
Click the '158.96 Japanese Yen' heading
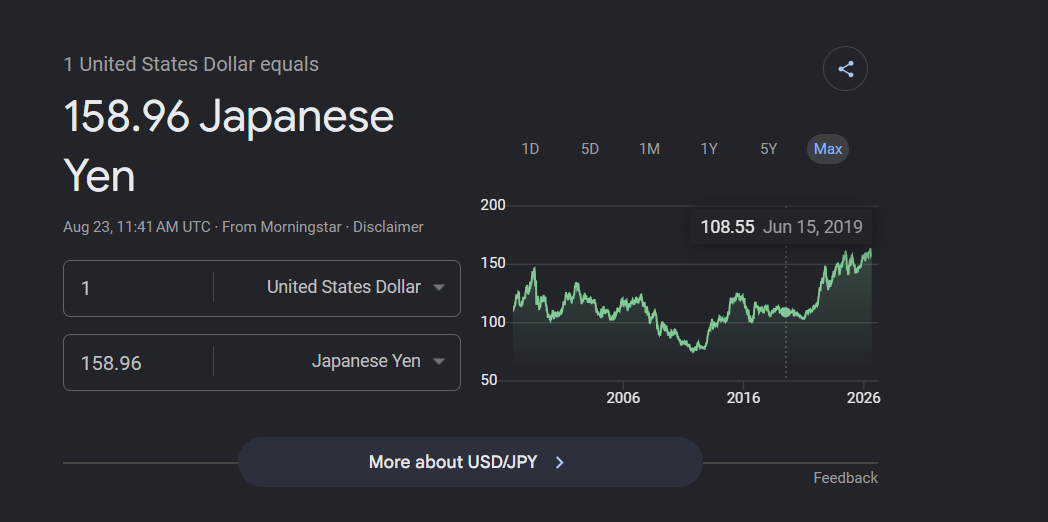pyautogui.click(x=229, y=146)
